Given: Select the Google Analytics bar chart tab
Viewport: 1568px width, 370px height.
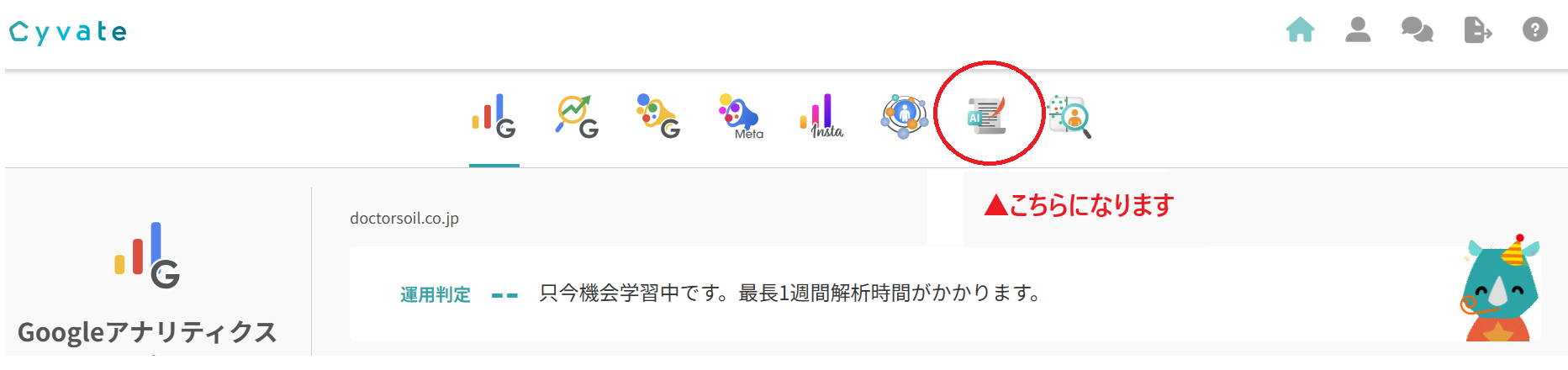Looking at the screenshot, I should pyautogui.click(x=494, y=116).
